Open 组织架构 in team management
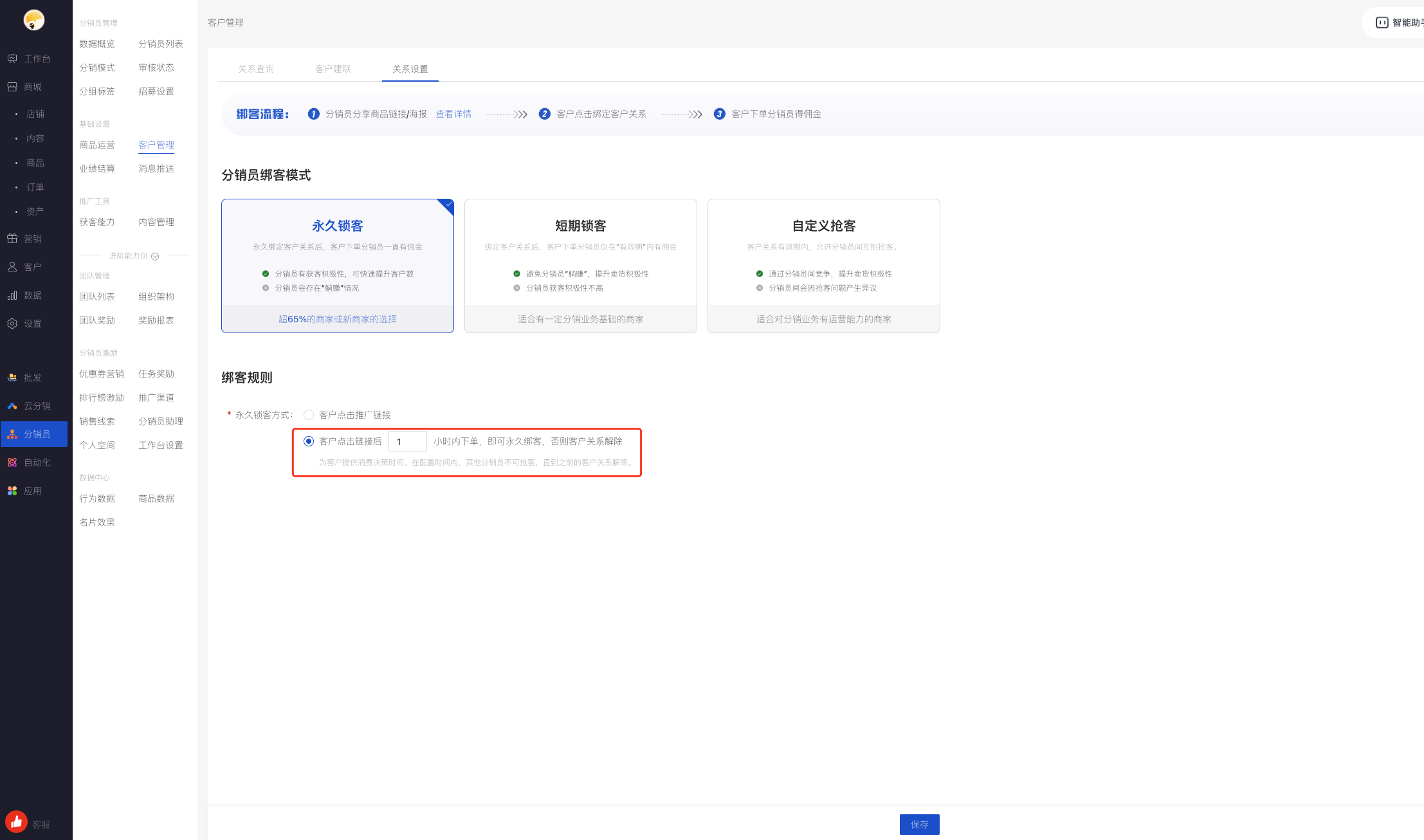Image resolution: width=1424 pixels, height=840 pixels. pos(156,297)
